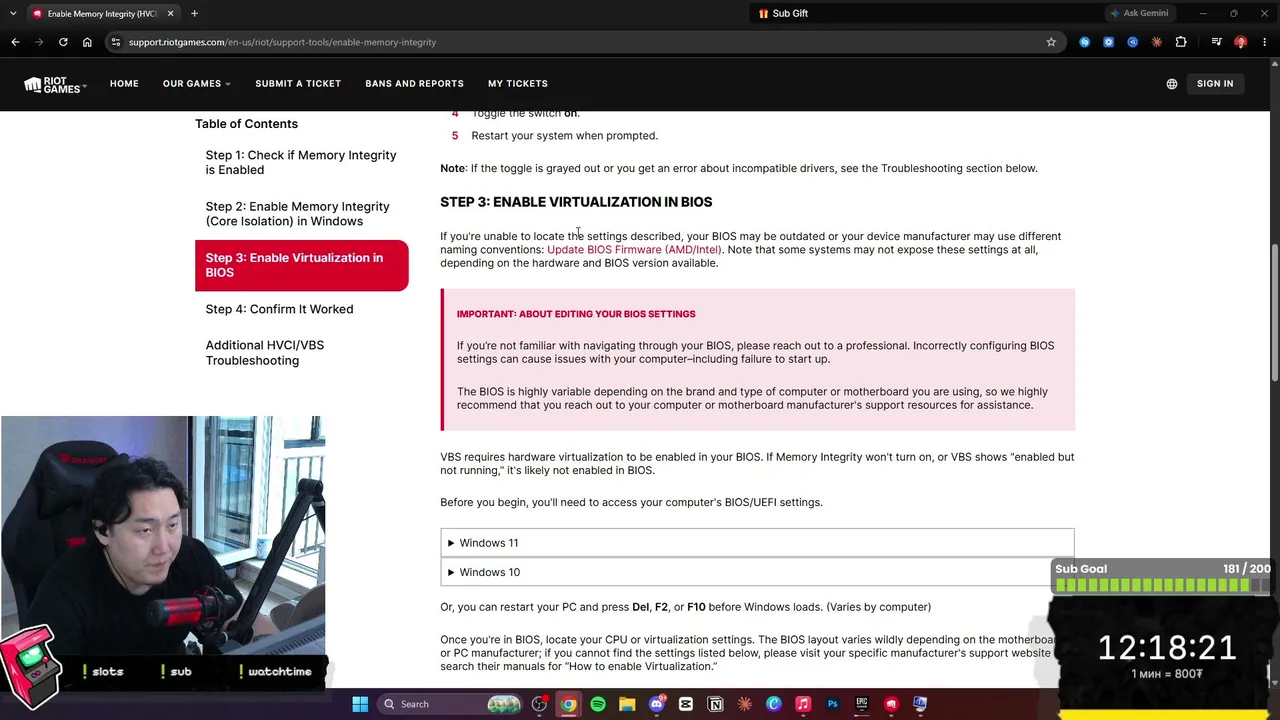Switch to Google Chrome in the taskbar

click(568, 704)
